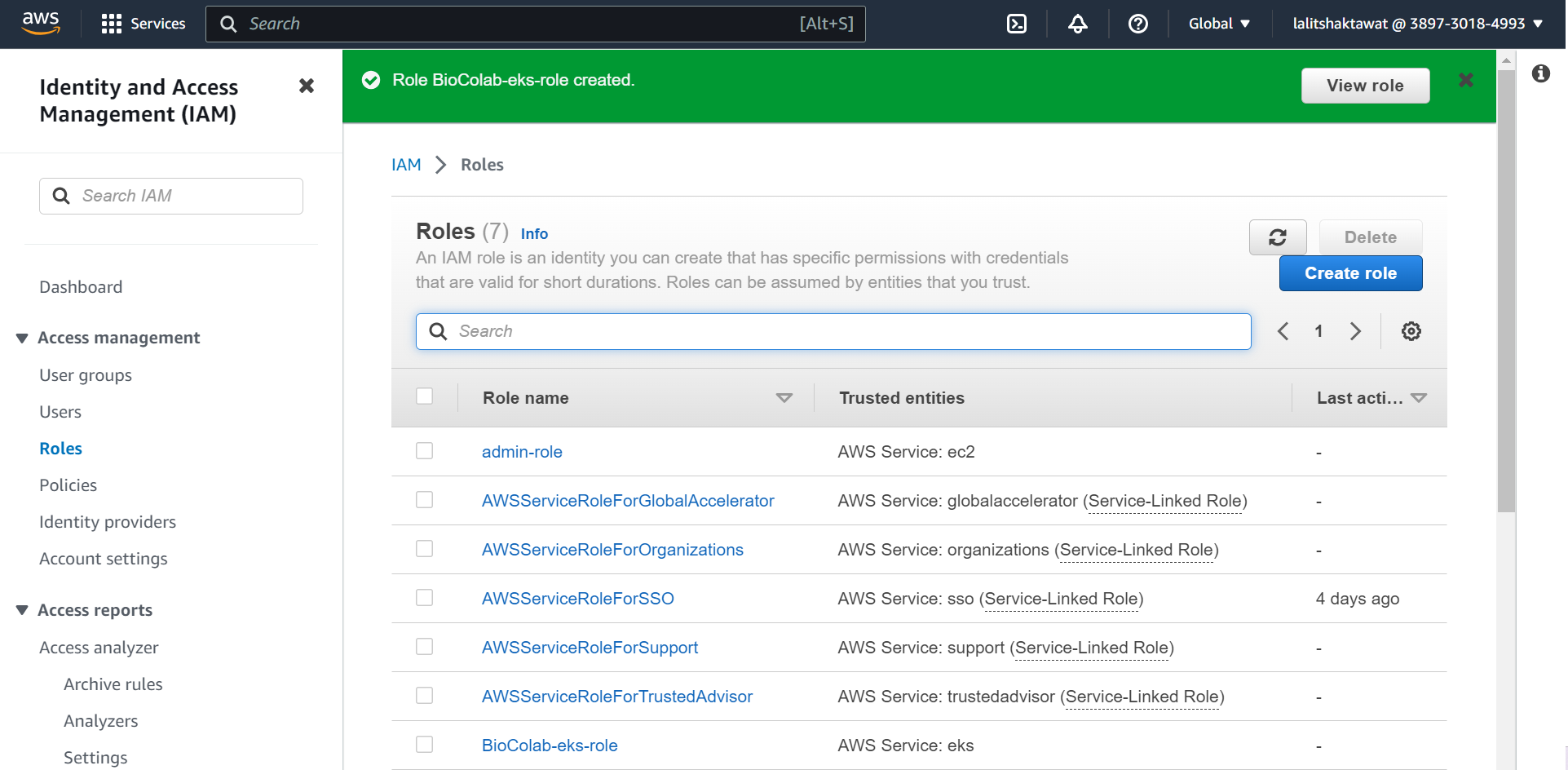Click the '4 days ago' last activity cell
Image resolution: width=1568 pixels, height=770 pixels.
[1358, 599]
